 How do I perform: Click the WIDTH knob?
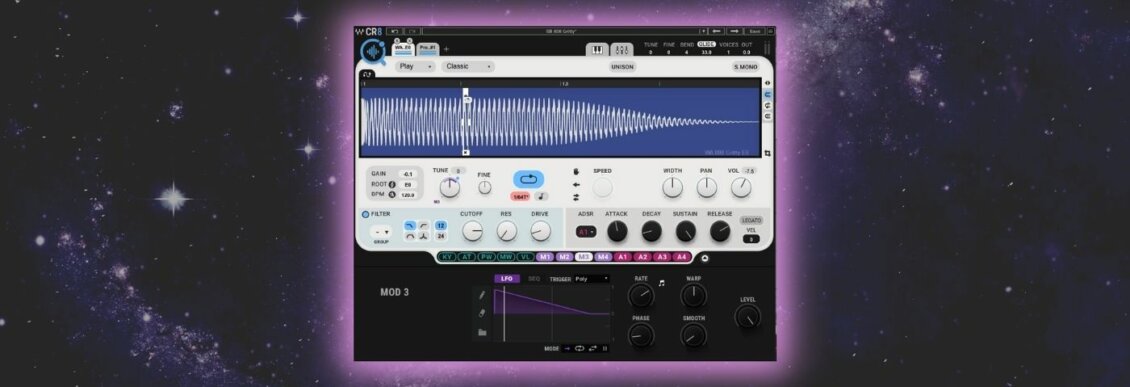pos(672,188)
